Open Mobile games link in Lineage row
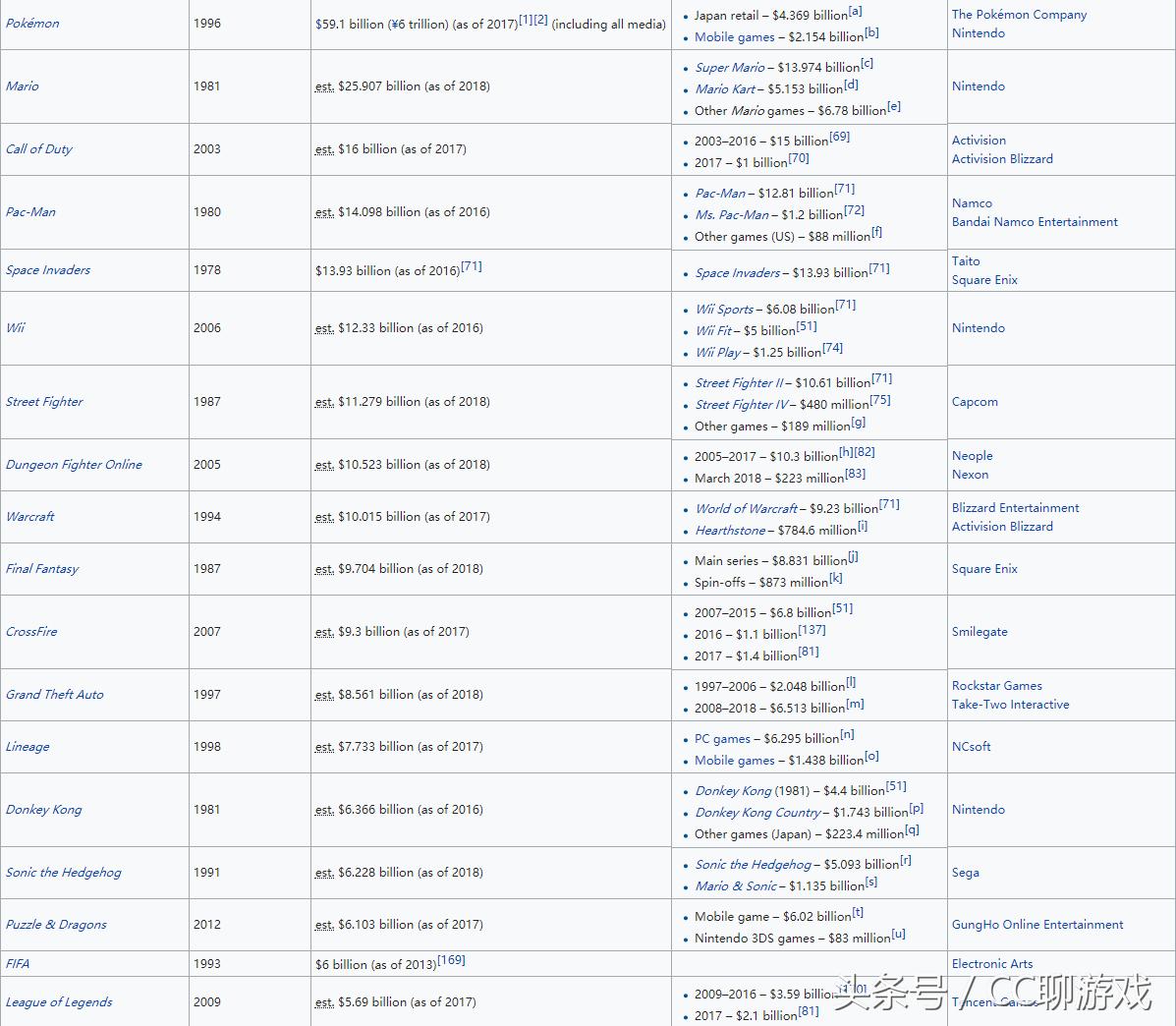 pos(734,762)
